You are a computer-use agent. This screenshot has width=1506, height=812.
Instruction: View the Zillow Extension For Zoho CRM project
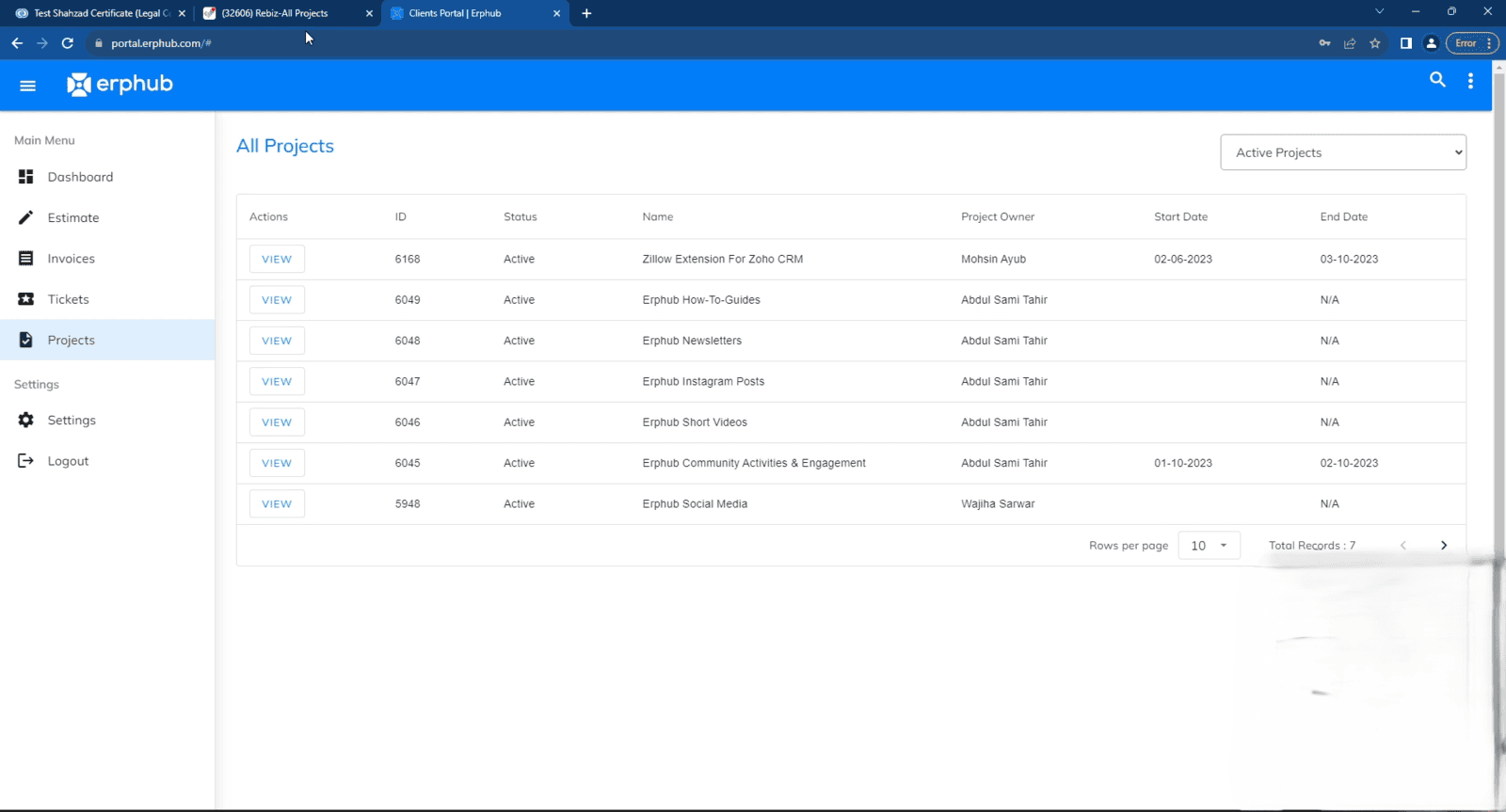click(x=277, y=260)
